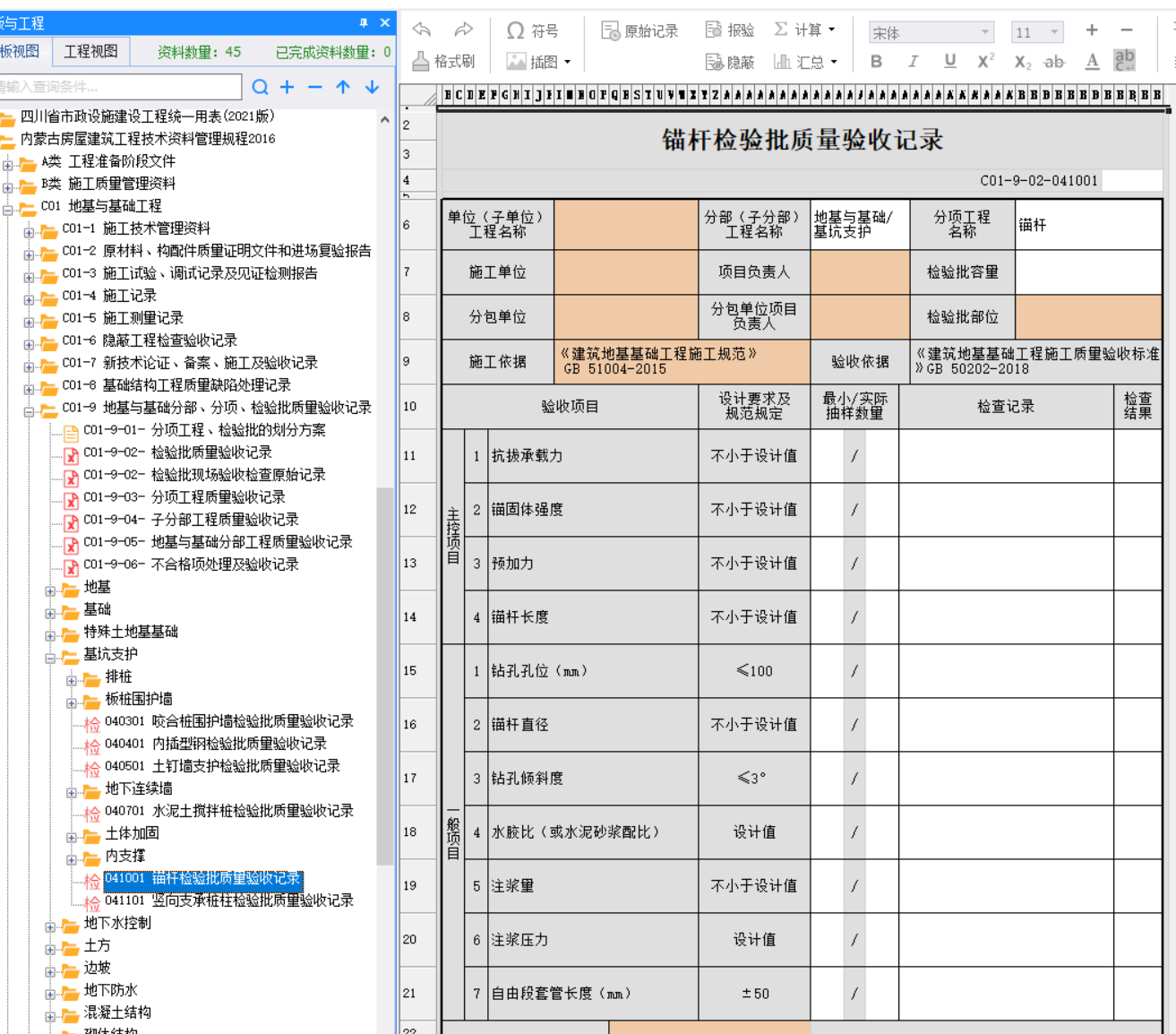The width and height of the screenshot is (1176, 1034).
Task: Click the font color icon
Action: [1092, 61]
